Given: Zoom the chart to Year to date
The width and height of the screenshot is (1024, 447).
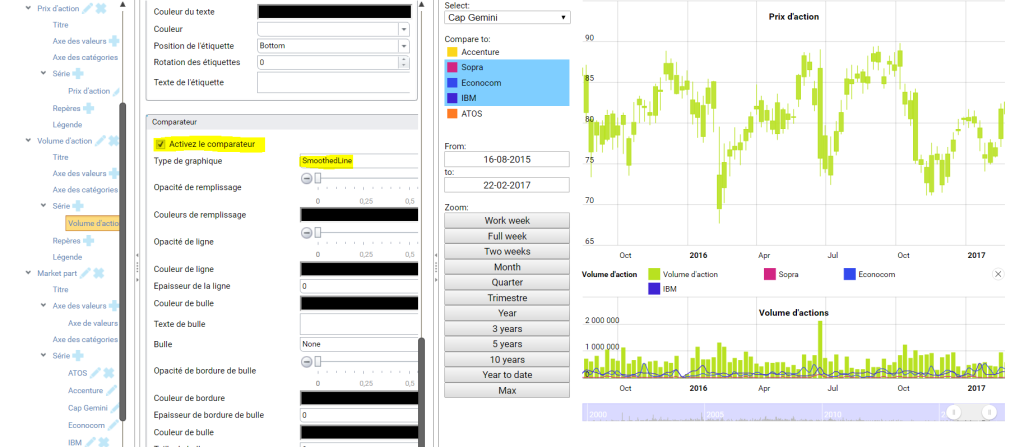Looking at the screenshot, I should pos(507,375).
